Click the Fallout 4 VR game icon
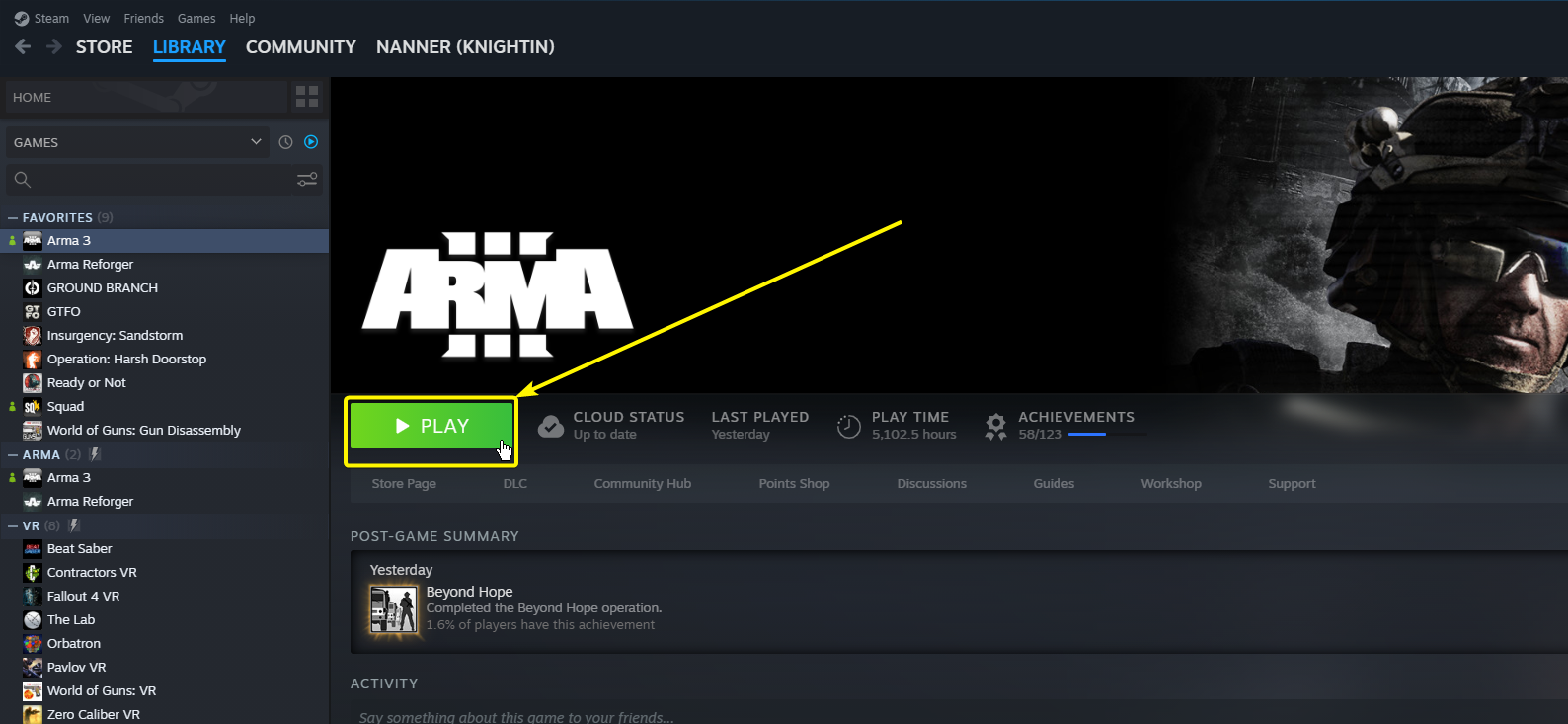 click(33, 597)
